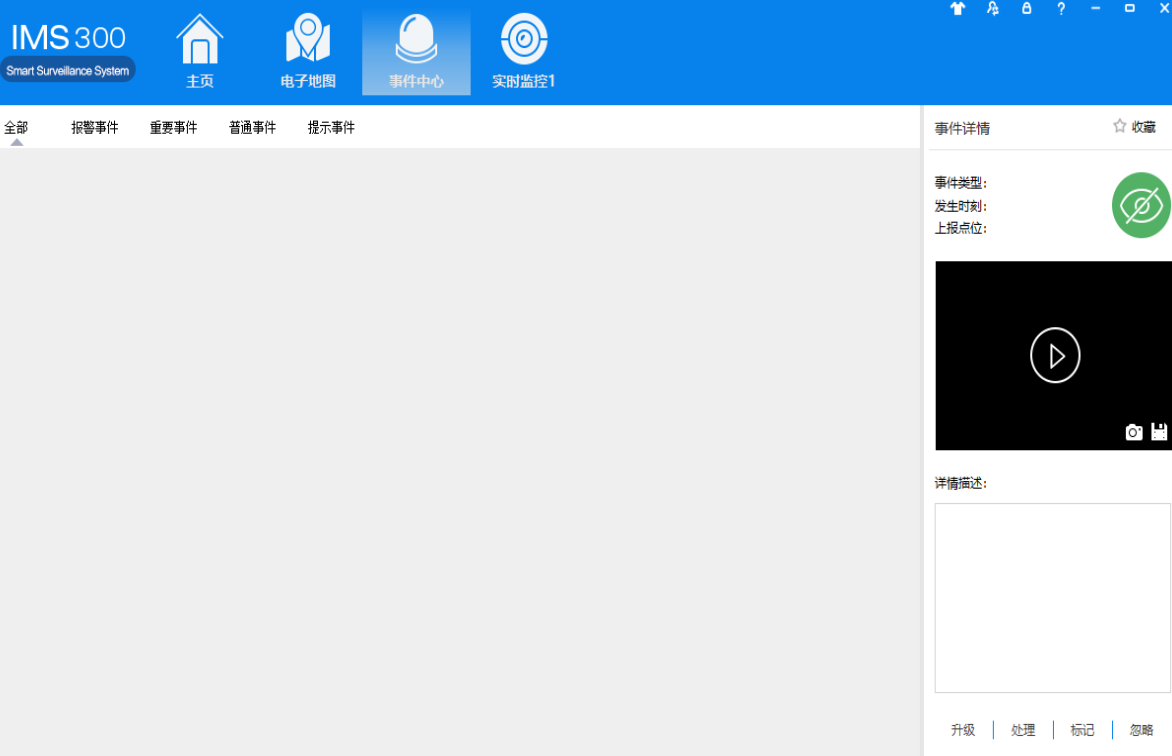Open the 电子地图 e-map module
This screenshot has width=1172, height=756.
[x=307, y=50]
